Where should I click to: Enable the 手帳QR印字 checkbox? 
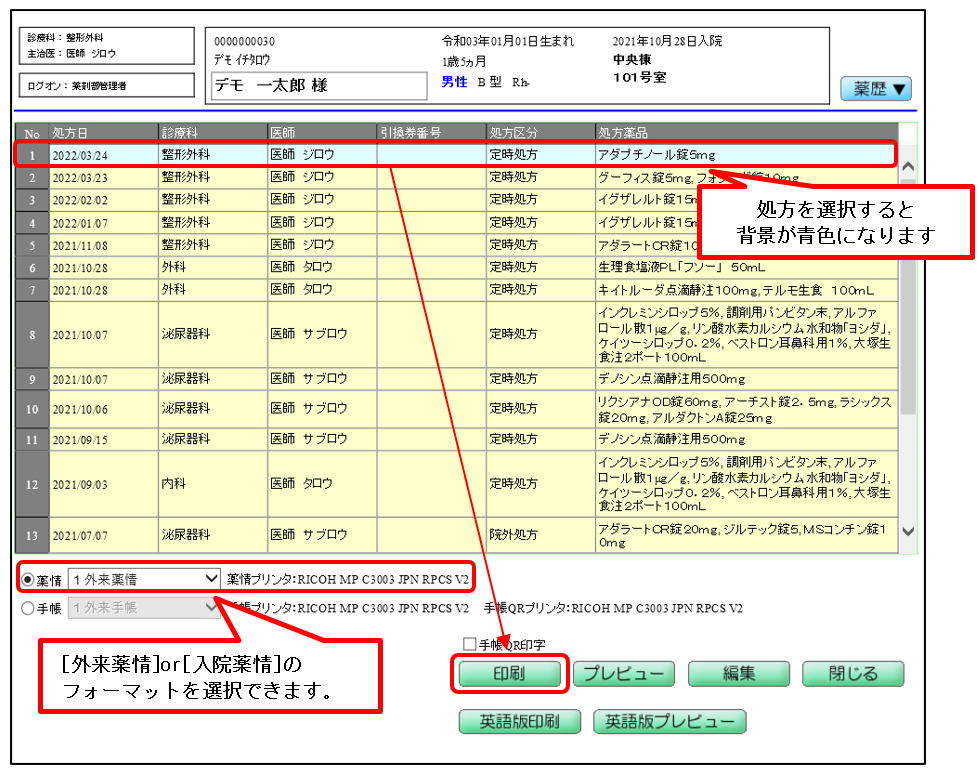470,645
